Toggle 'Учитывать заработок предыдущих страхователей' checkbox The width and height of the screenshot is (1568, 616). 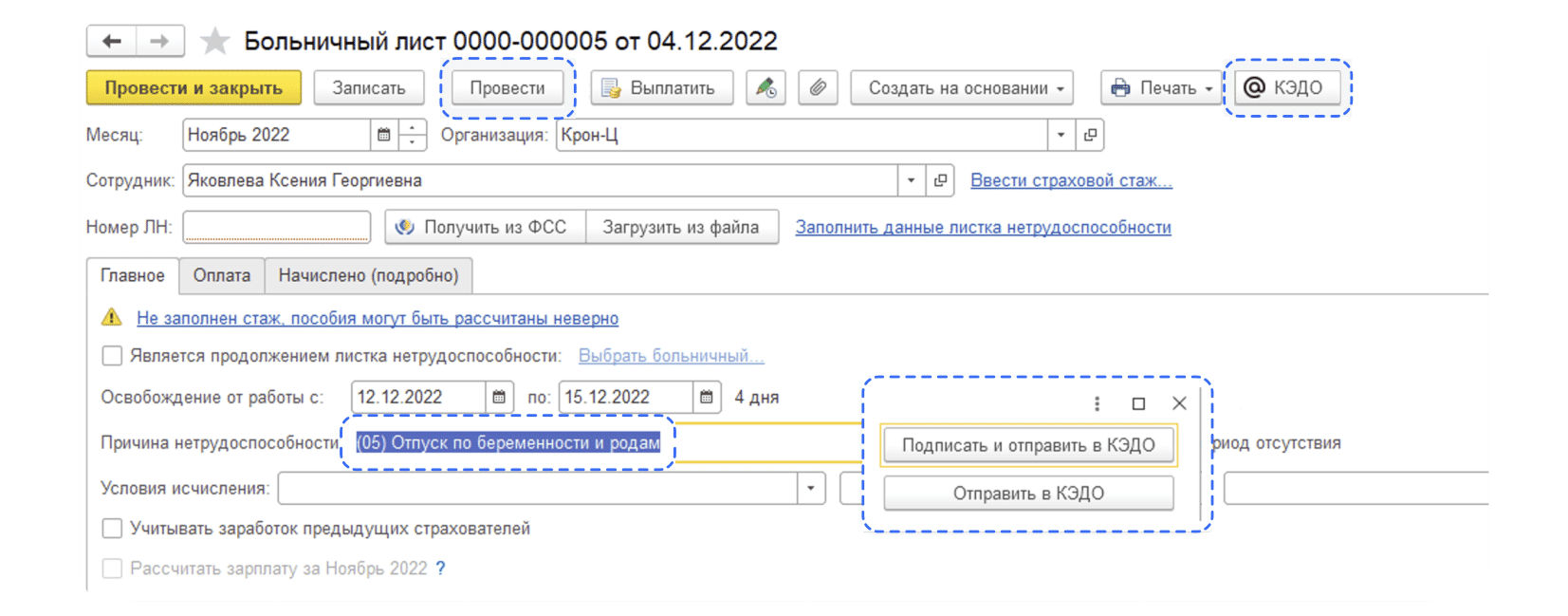[112, 529]
